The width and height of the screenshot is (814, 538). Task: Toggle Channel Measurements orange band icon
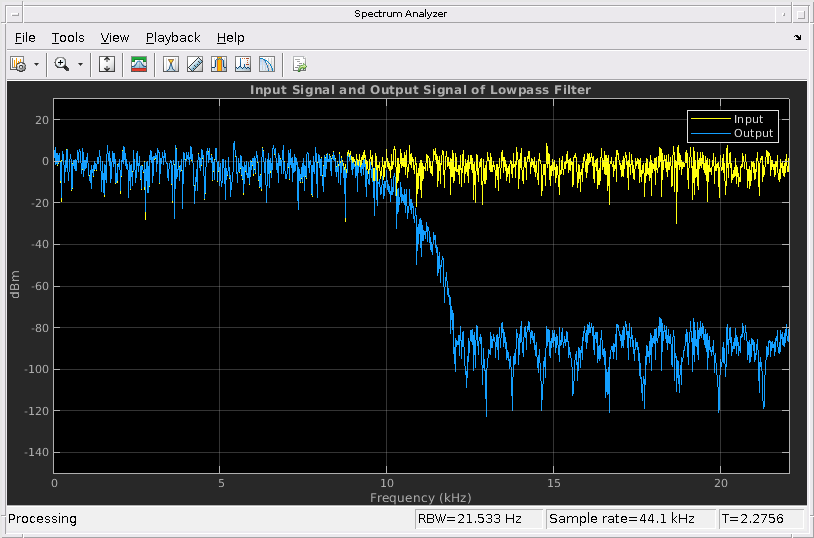click(x=219, y=64)
